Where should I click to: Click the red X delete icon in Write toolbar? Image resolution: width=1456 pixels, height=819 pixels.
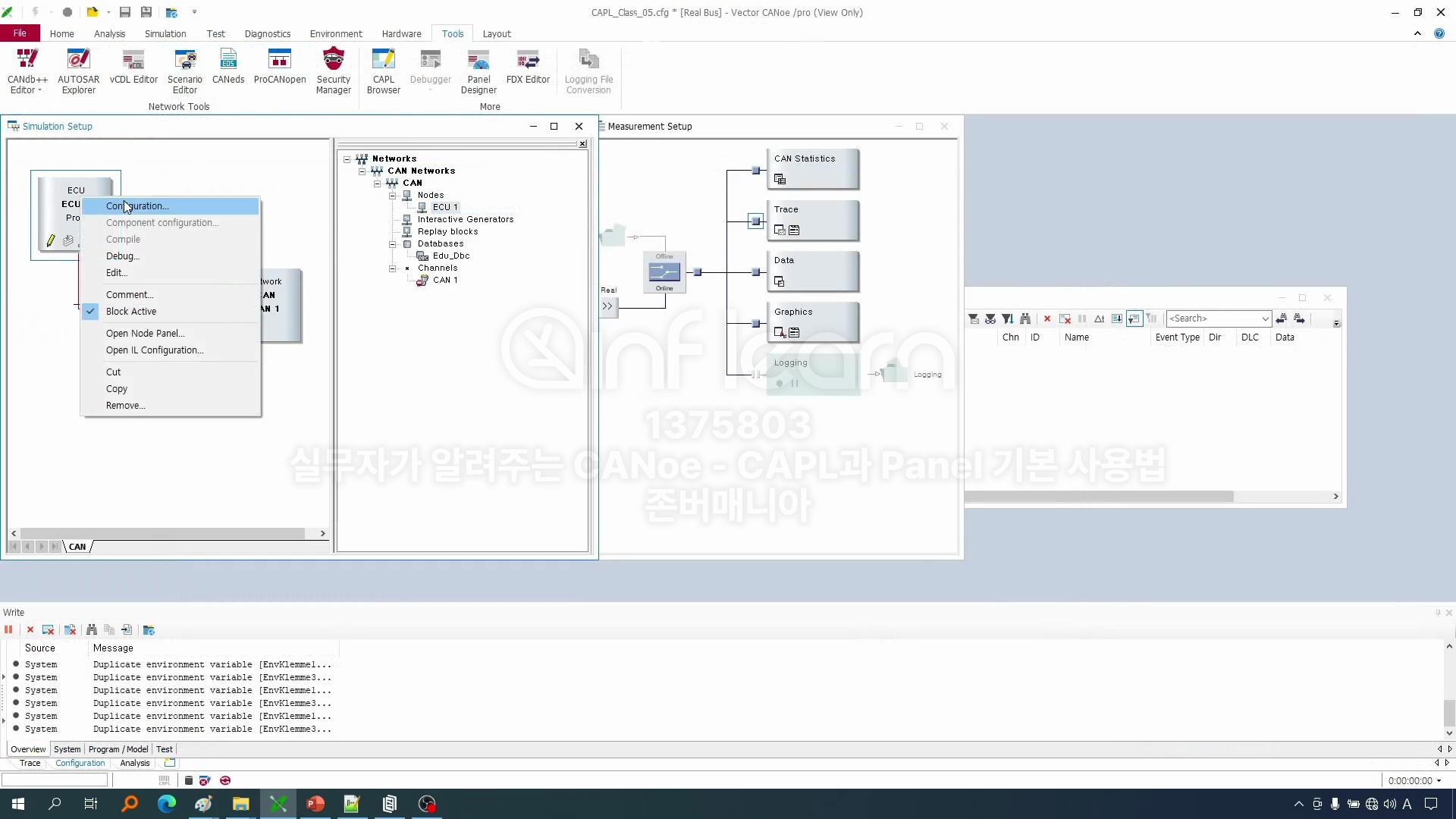[30, 629]
